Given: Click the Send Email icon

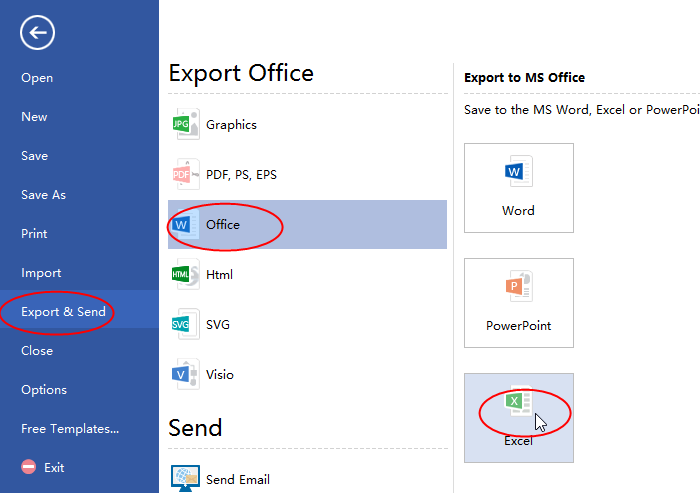Looking at the screenshot, I should (x=186, y=478).
